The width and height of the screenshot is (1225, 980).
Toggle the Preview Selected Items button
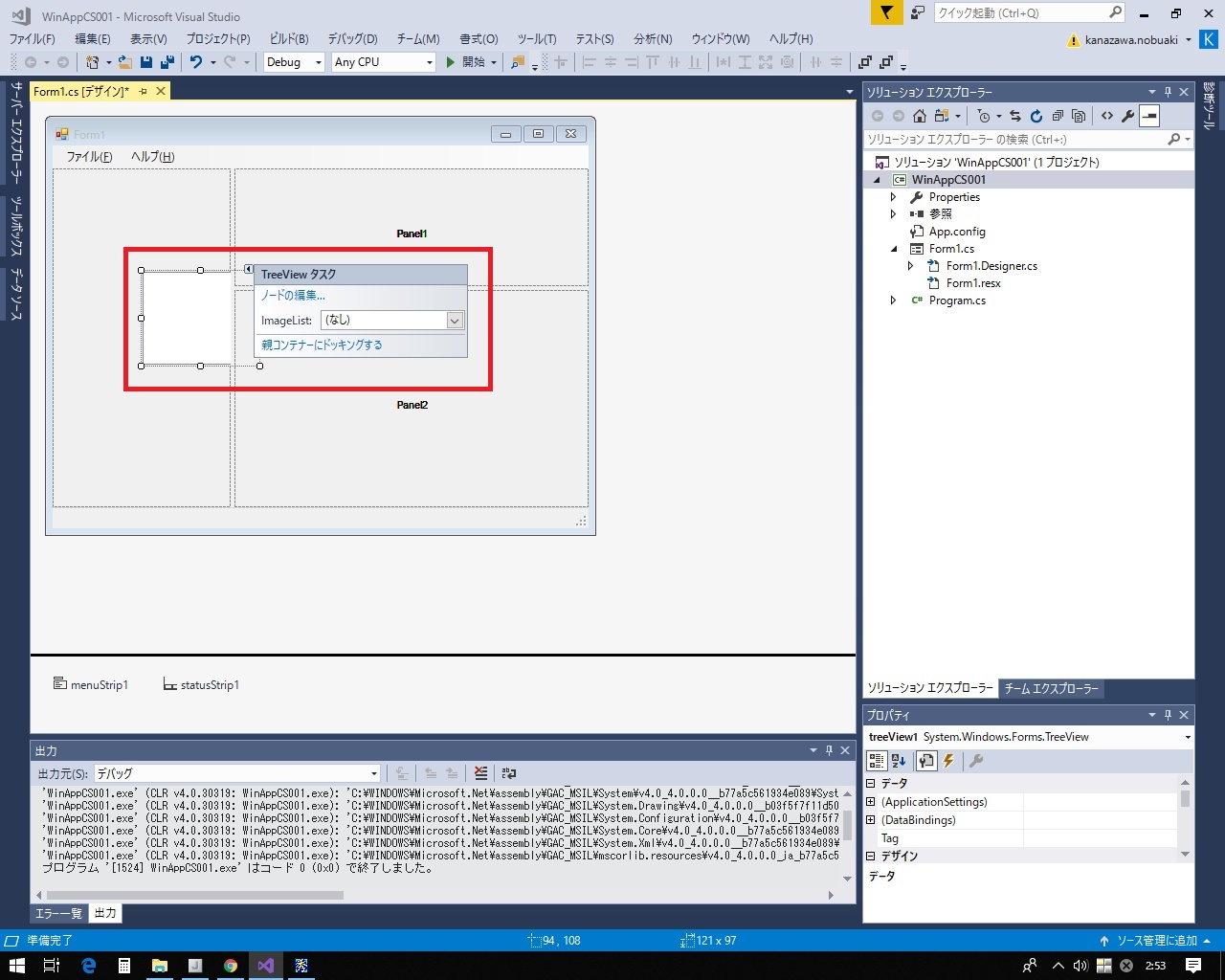pos(1149,116)
